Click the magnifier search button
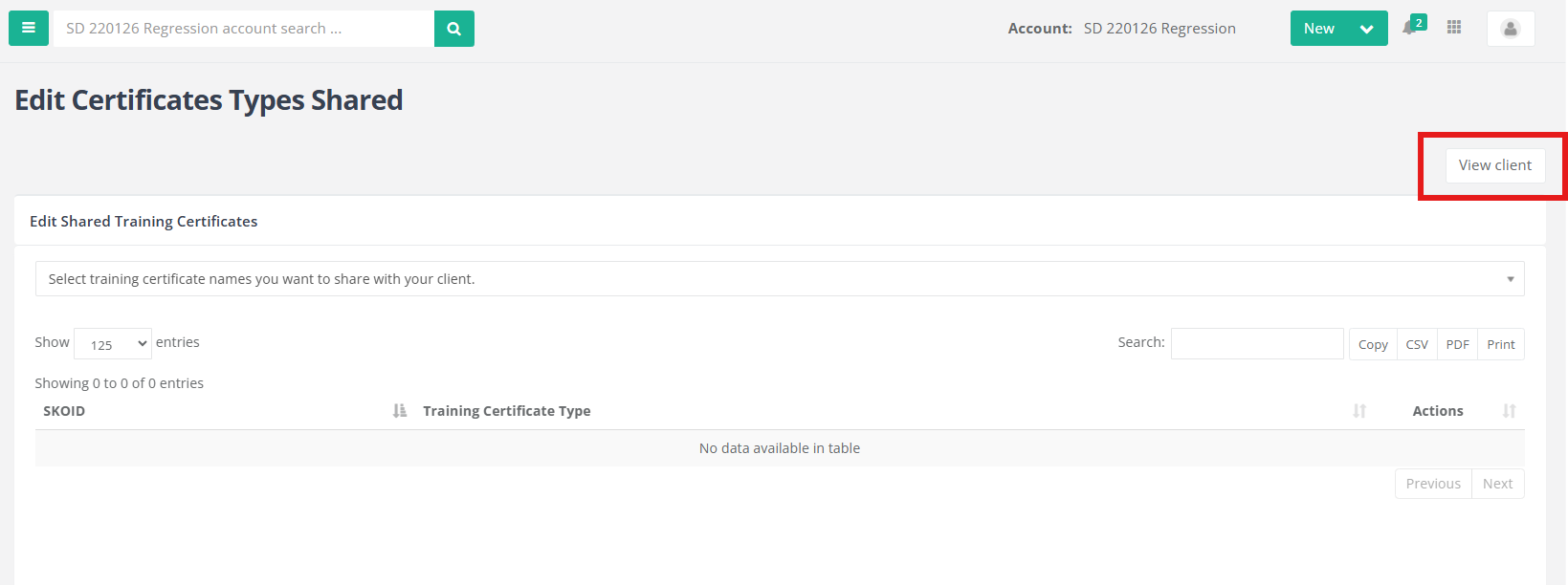The image size is (1568, 585). [x=454, y=29]
